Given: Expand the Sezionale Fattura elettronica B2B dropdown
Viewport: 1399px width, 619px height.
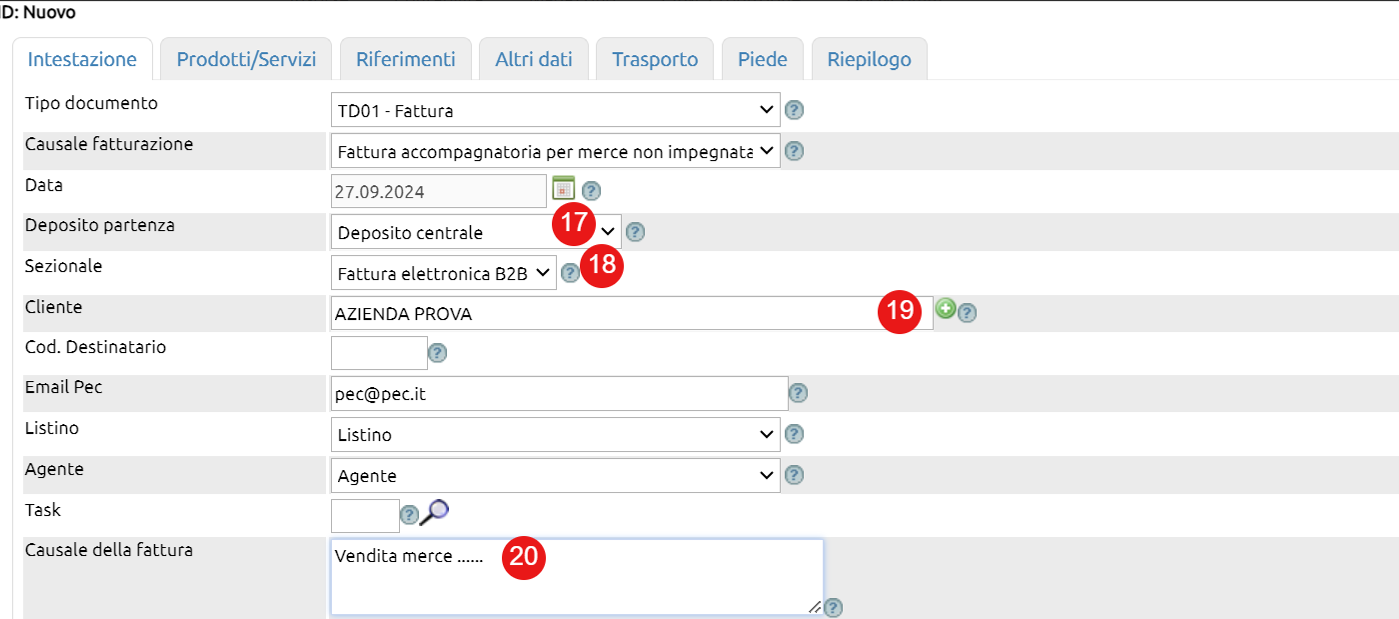Looking at the screenshot, I should [444, 272].
